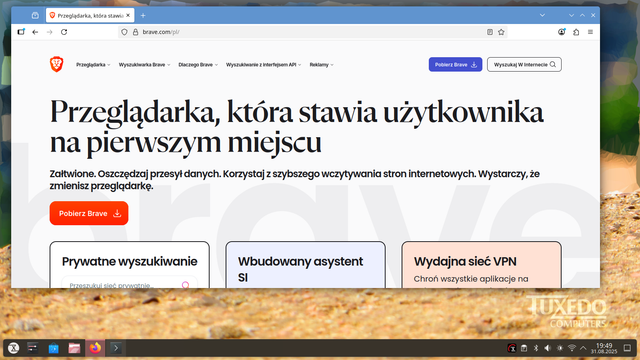The image size is (640, 360).
Task: Open Konsole terminal from taskbar
Action: tap(116, 348)
